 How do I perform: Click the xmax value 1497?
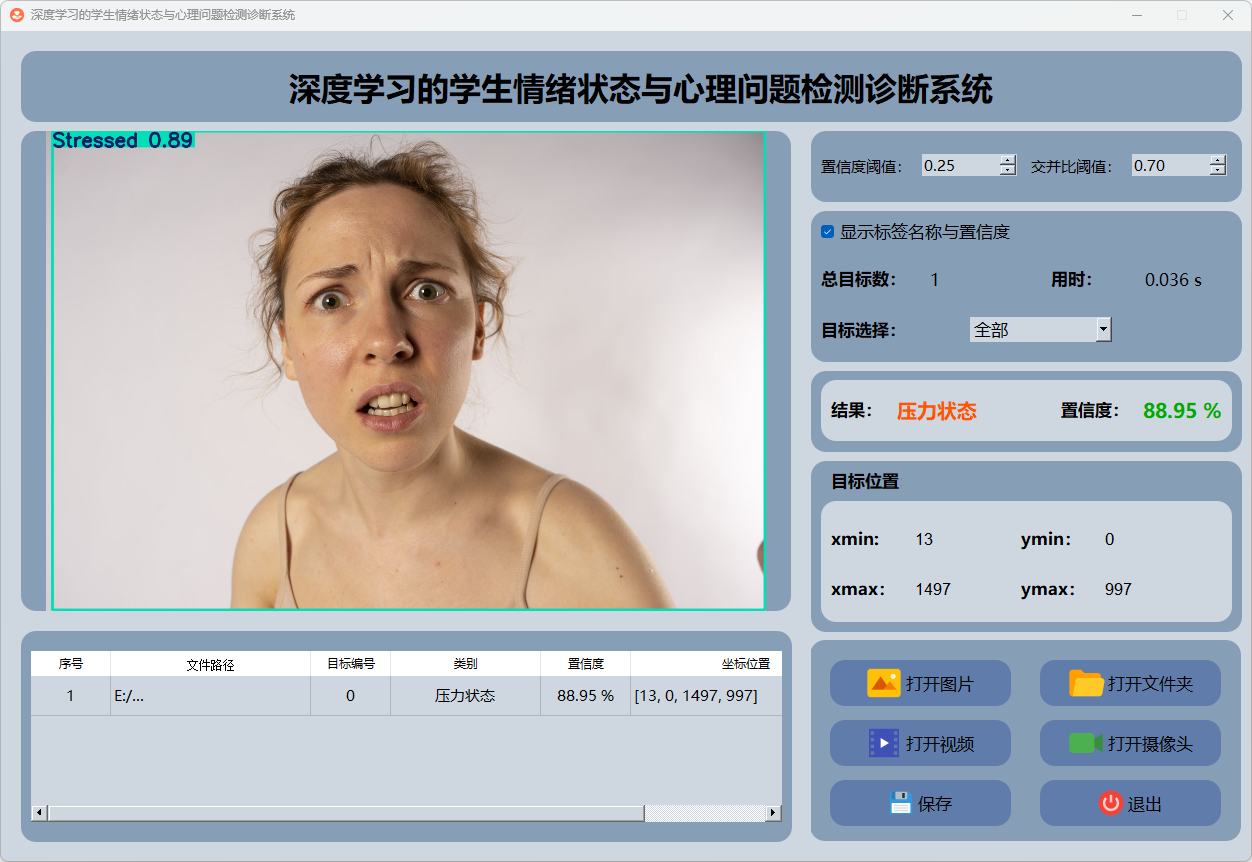933,590
